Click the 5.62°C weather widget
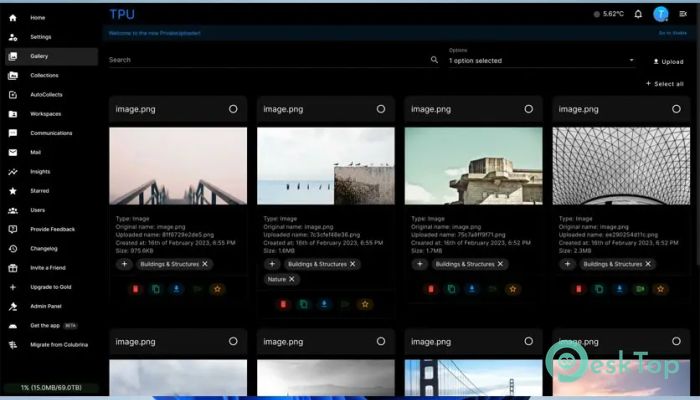The image size is (700, 400). point(608,14)
